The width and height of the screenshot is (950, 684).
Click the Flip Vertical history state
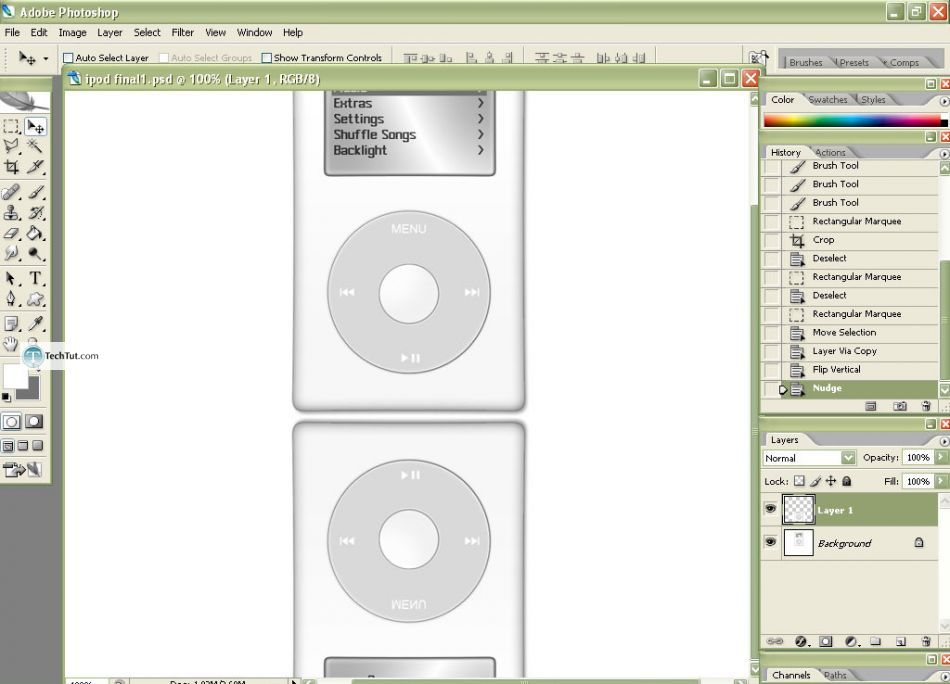837,370
